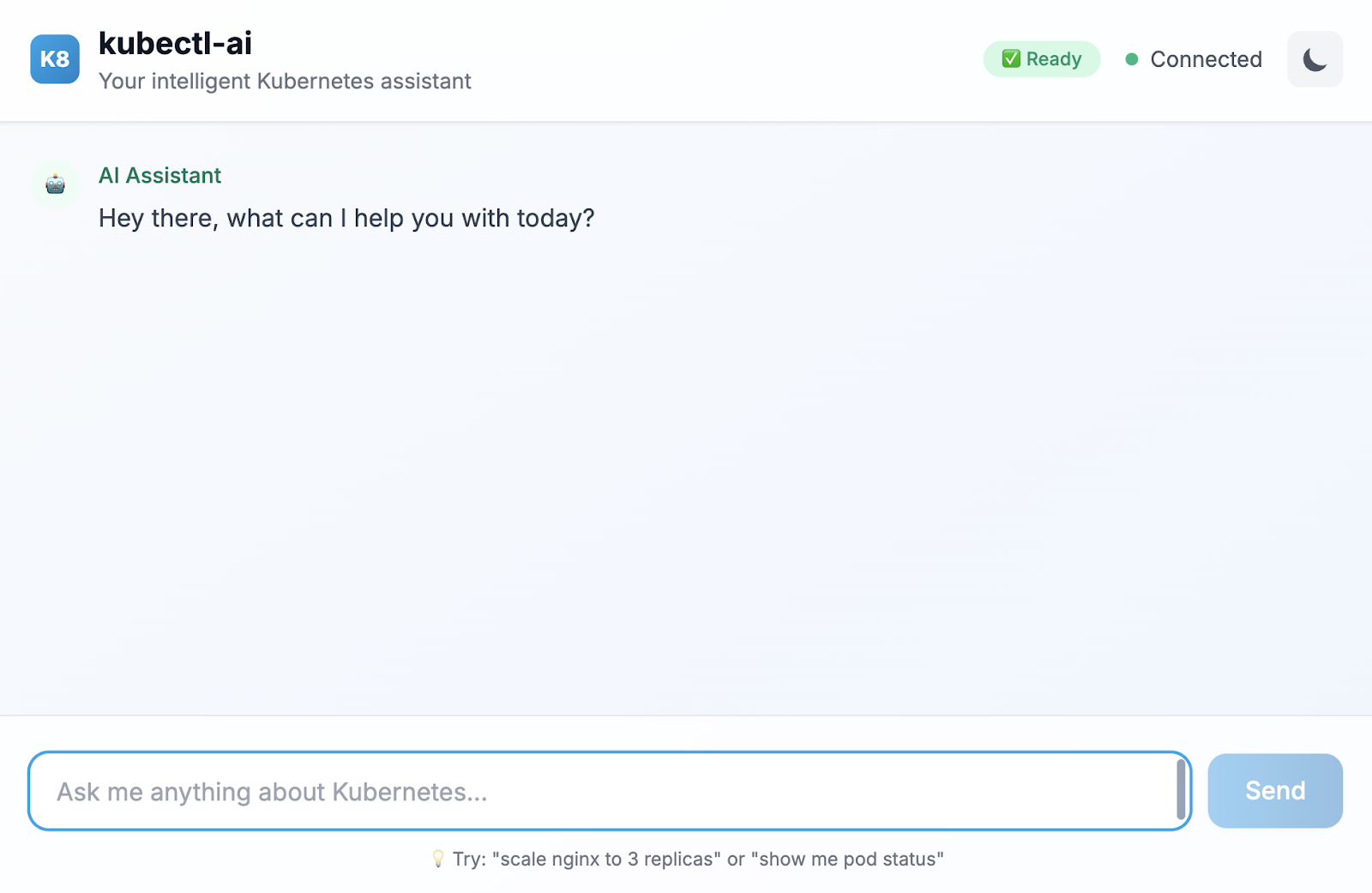Click the "show me pod status" suggestion
1372x893 pixels.
tap(847, 860)
